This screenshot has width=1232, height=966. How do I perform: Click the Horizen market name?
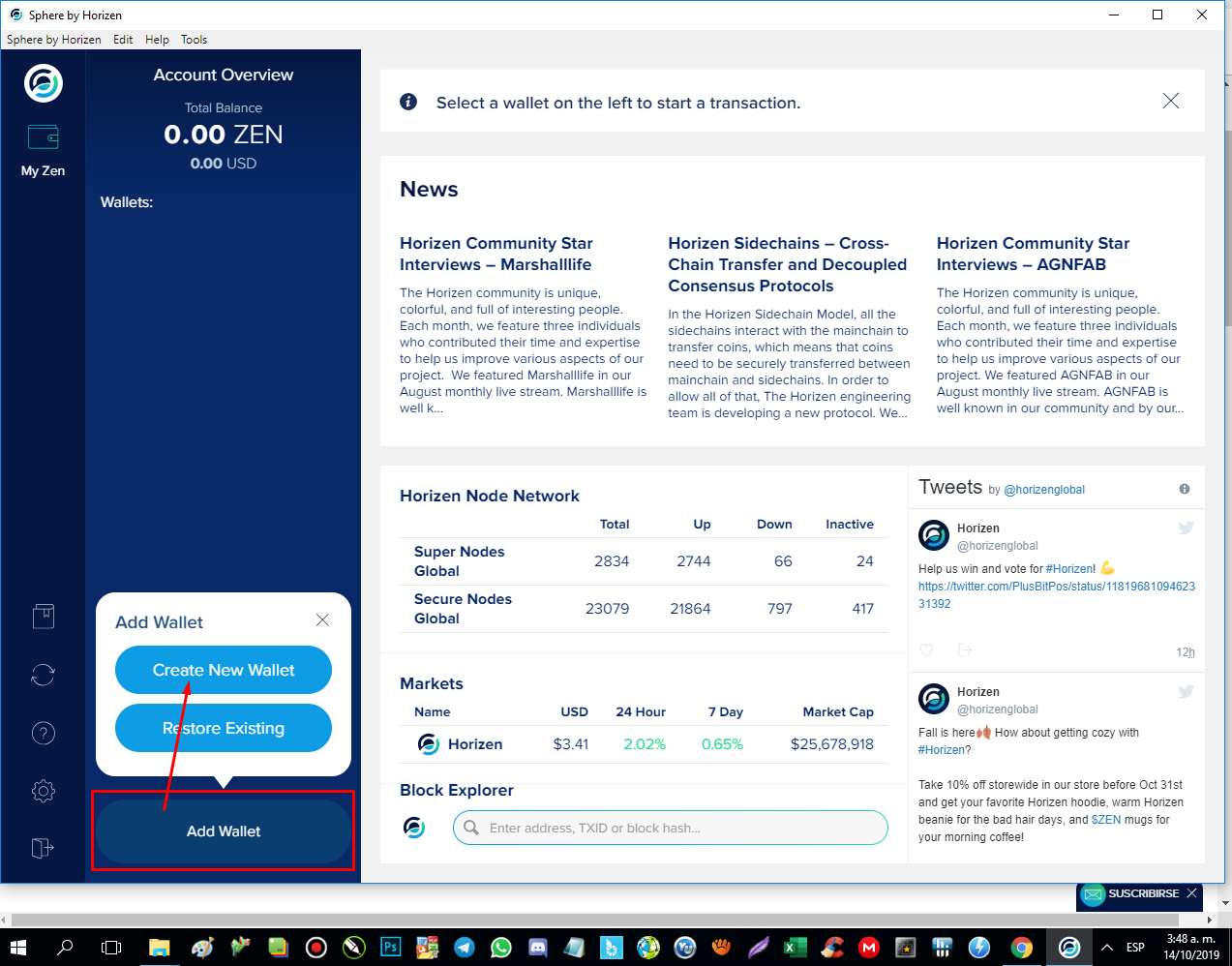(x=475, y=744)
